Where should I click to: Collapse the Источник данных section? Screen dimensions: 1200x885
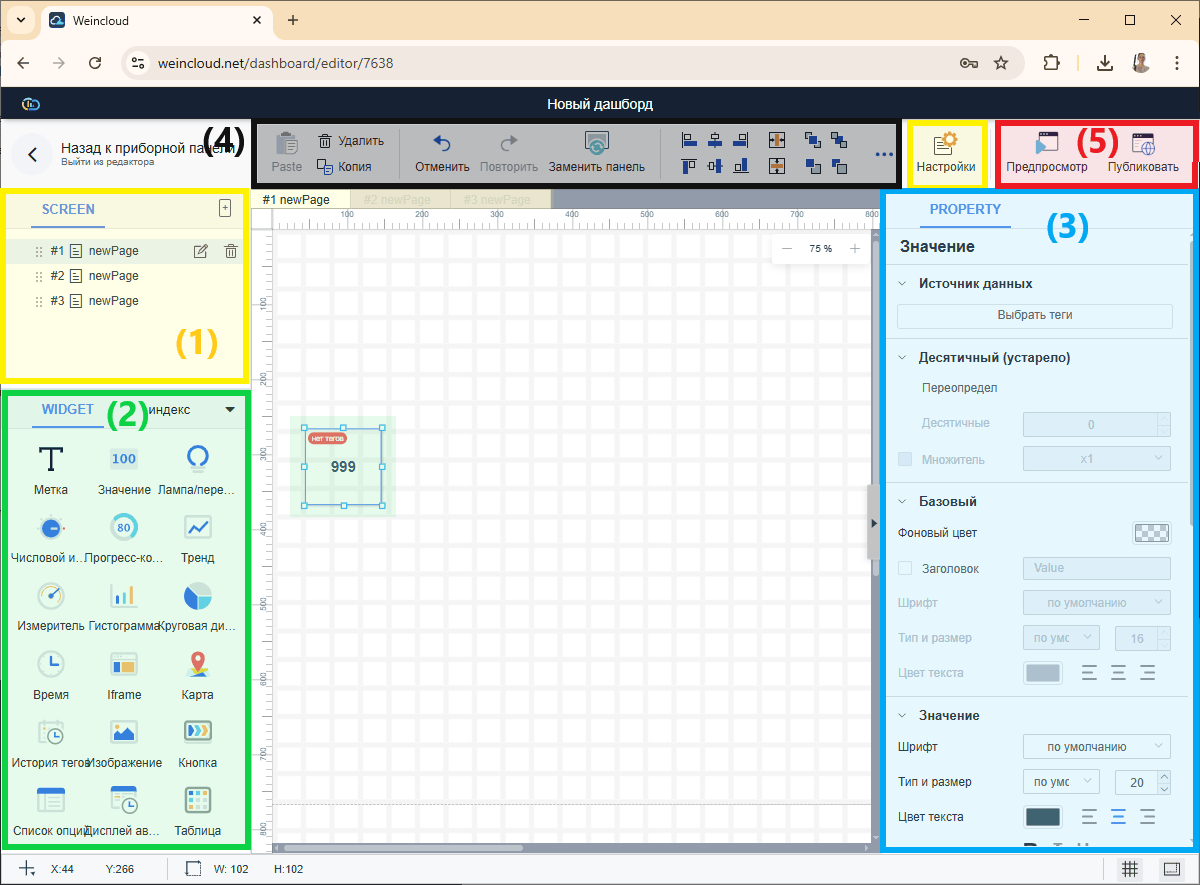pyautogui.click(x=903, y=284)
